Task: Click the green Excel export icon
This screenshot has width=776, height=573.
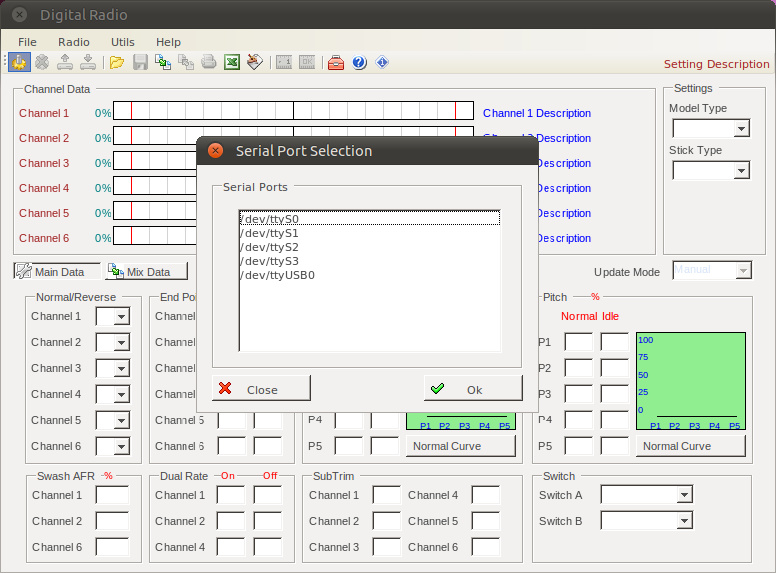Action: coord(232,62)
